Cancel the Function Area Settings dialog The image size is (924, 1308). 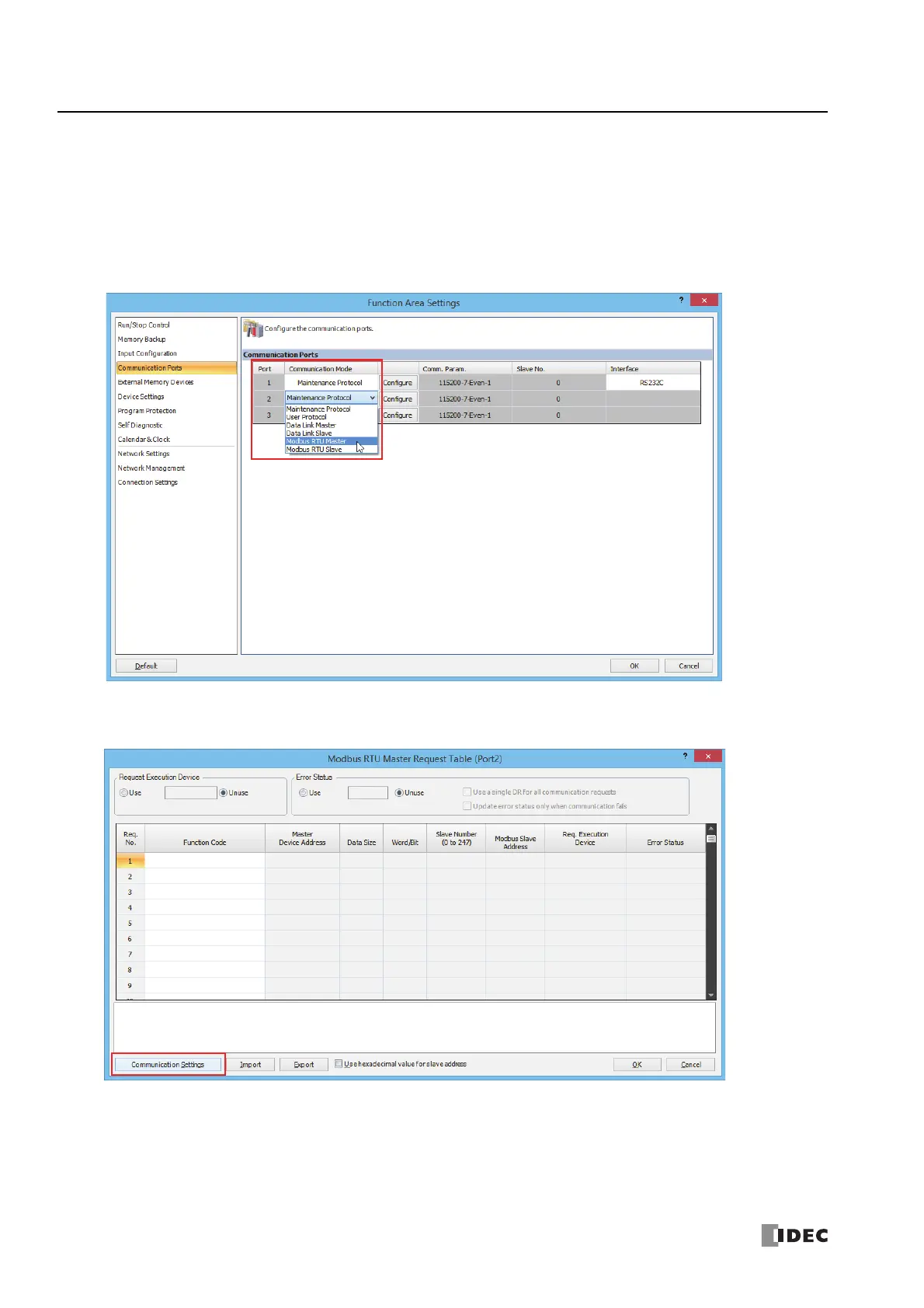coord(689,666)
